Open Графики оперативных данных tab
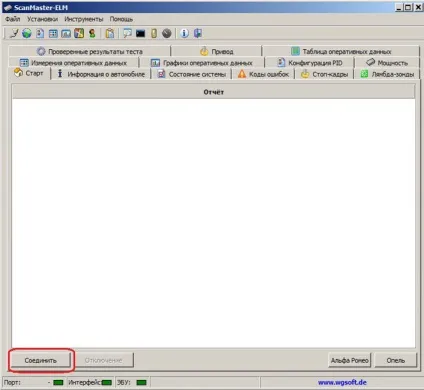 pos(202,63)
